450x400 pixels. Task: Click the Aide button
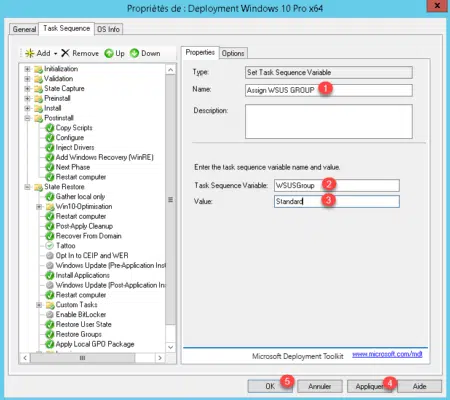tap(419, 386)
